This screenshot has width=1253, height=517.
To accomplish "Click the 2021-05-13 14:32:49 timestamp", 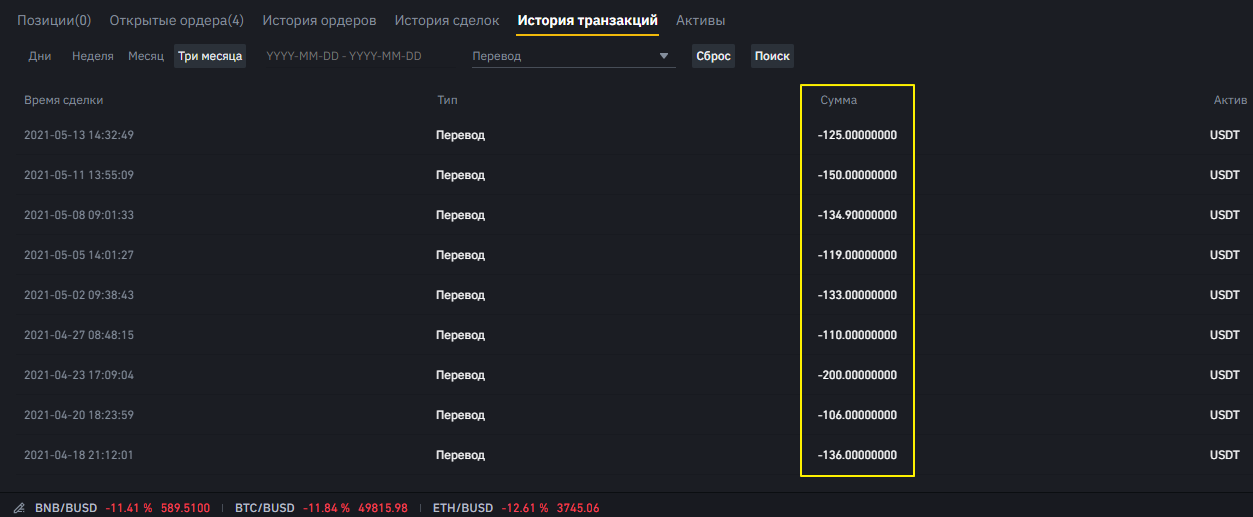I will tap(79, 135).
